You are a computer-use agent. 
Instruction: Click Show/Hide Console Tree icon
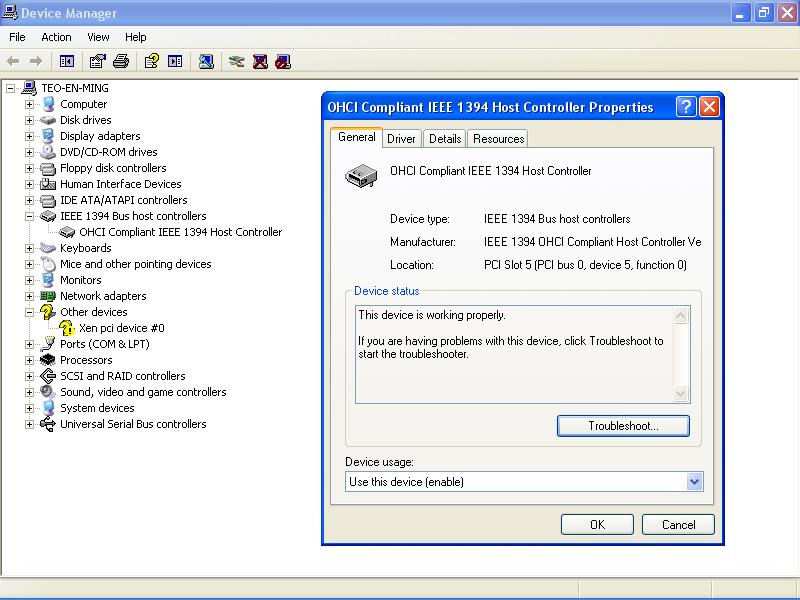pyautogui.click(x=67, y=61)
